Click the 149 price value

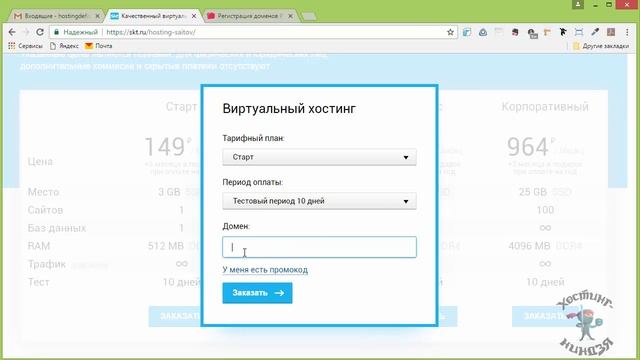point(165,147)
